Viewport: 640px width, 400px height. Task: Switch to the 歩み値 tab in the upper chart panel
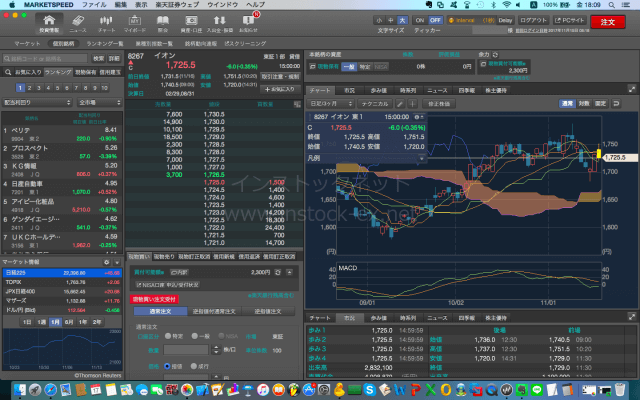pyautogui.click(x=378, y=90)
